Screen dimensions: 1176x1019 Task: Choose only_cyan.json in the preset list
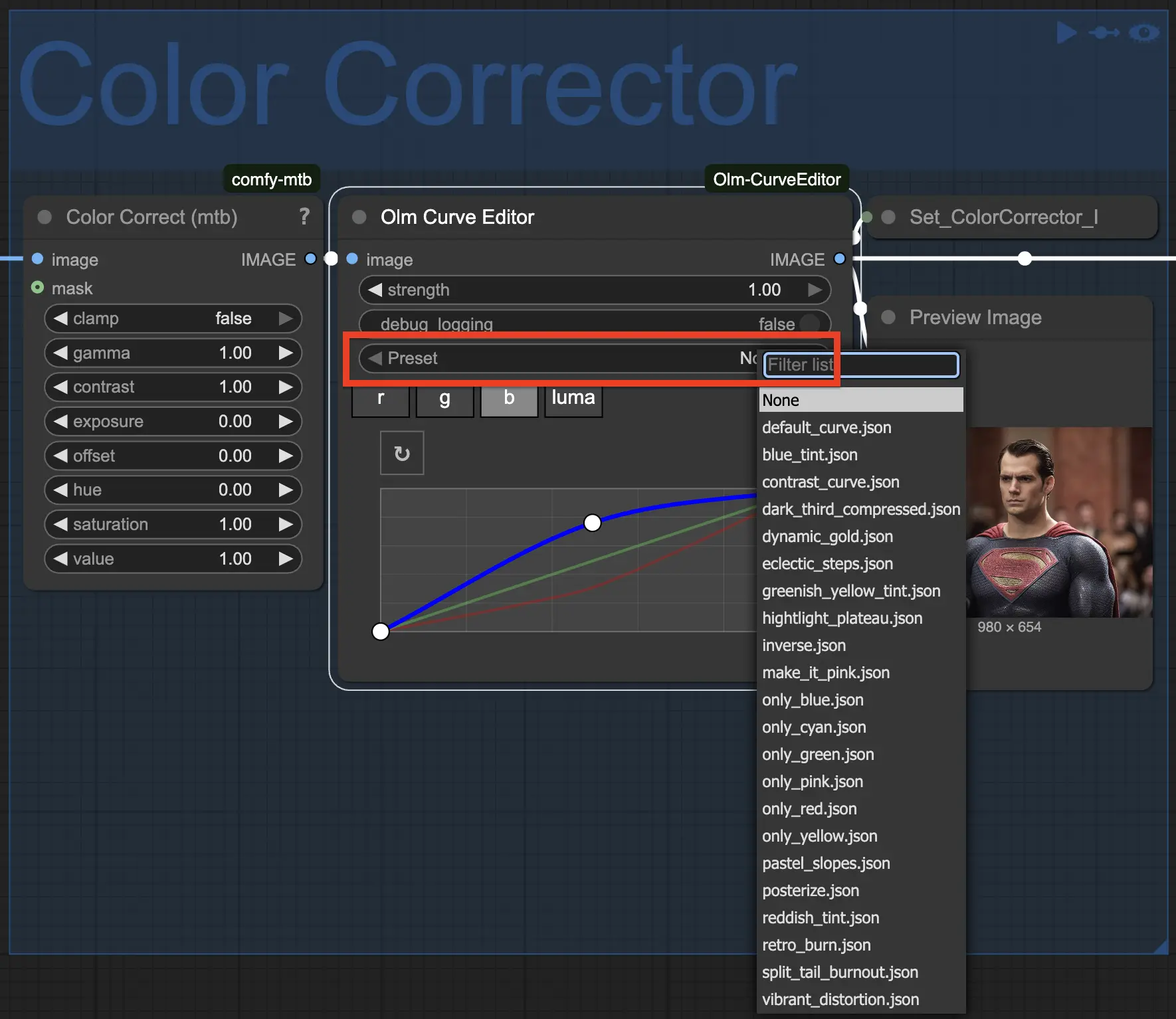click(x=814, y=727)
